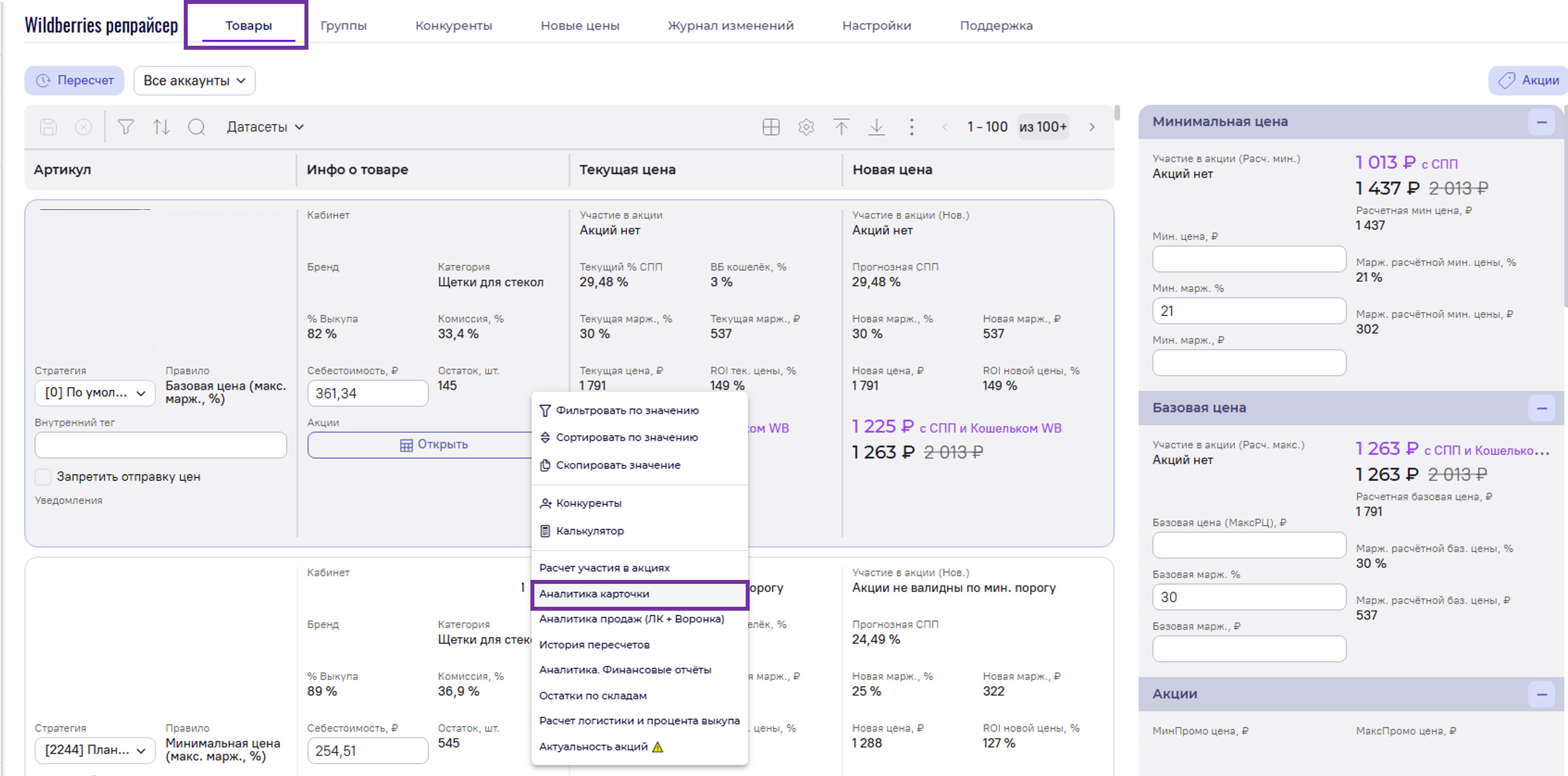Open the three-dot more options menu
The height and width of the screenshot is (776, 1568).
(911, 127)
